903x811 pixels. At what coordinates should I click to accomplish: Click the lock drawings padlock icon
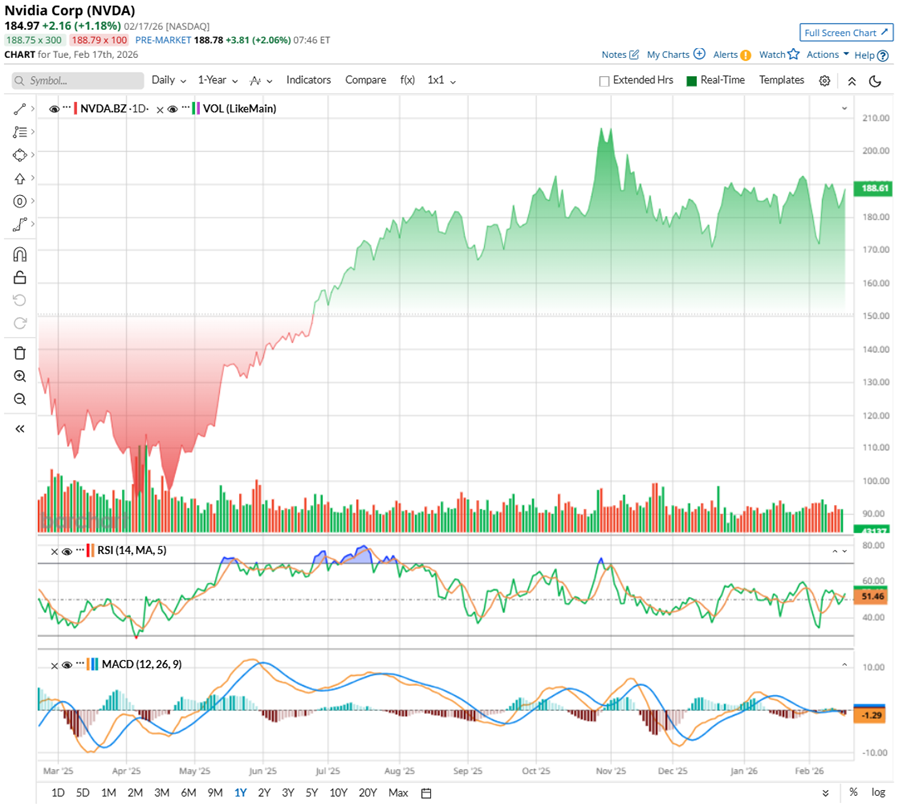(20, 278)
